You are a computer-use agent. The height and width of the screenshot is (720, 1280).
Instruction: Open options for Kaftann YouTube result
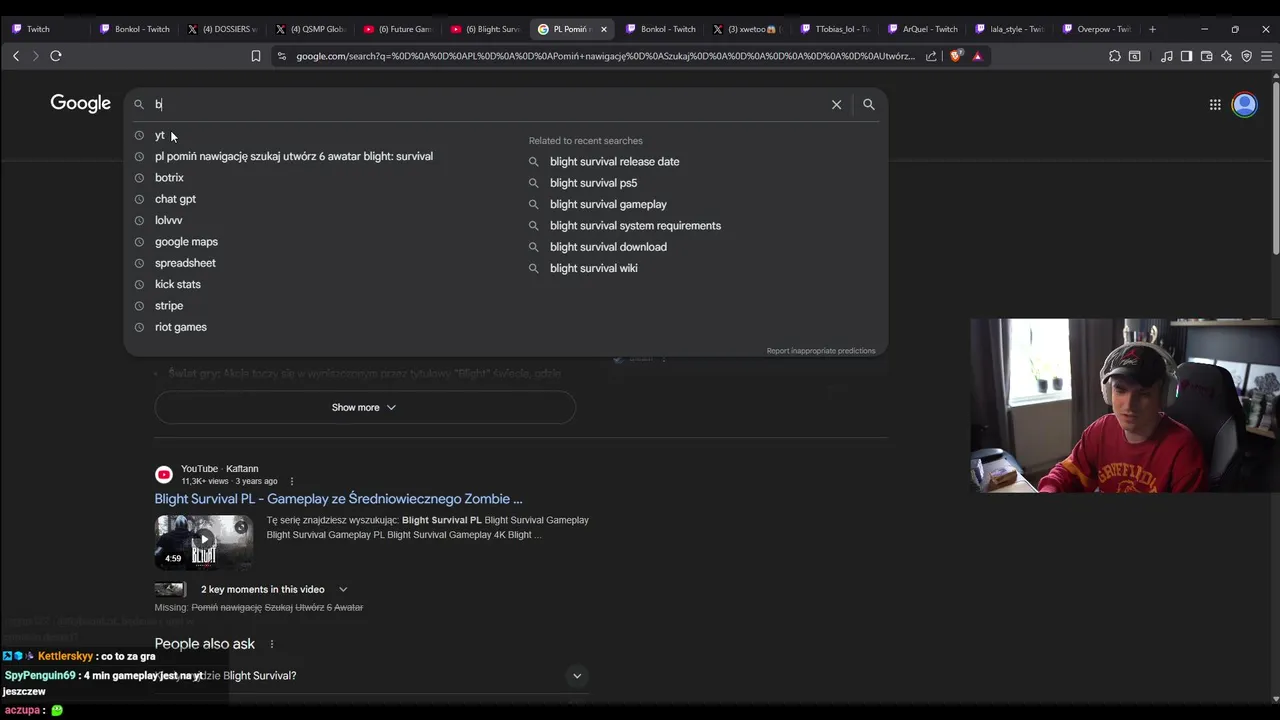click(x=292, y=481)
